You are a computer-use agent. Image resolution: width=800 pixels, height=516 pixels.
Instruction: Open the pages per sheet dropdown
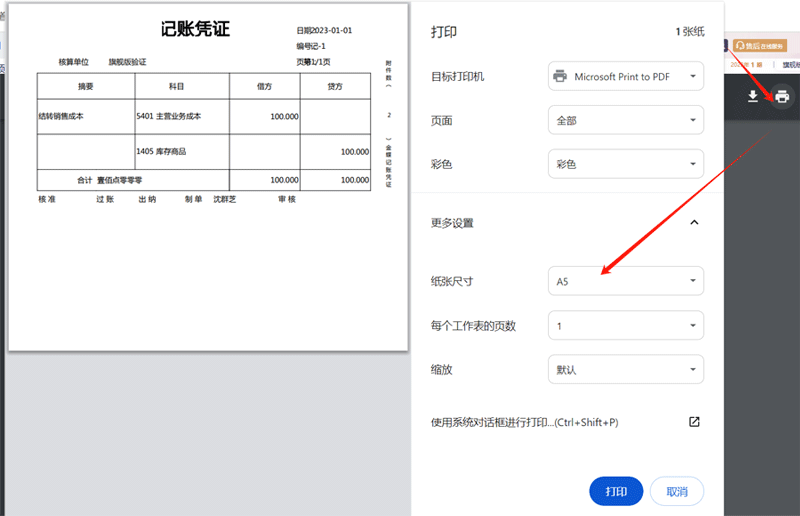(626, 326)
